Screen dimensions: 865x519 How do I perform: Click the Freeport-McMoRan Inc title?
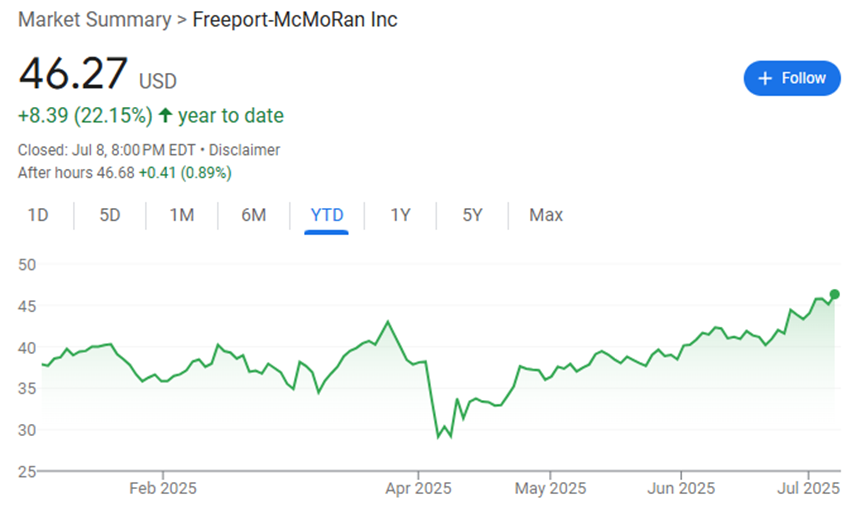pos(294,20)
